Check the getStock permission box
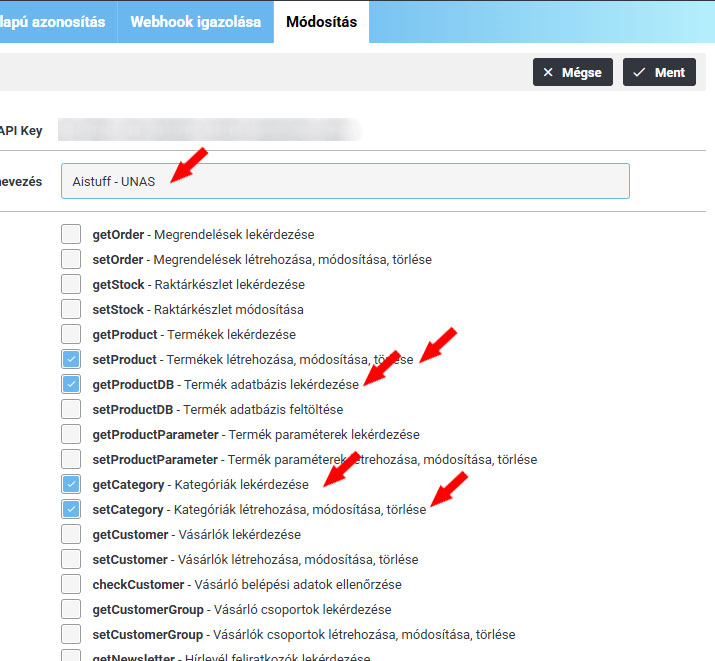Screen dimensions: 715x661 [x=71, y=284]
